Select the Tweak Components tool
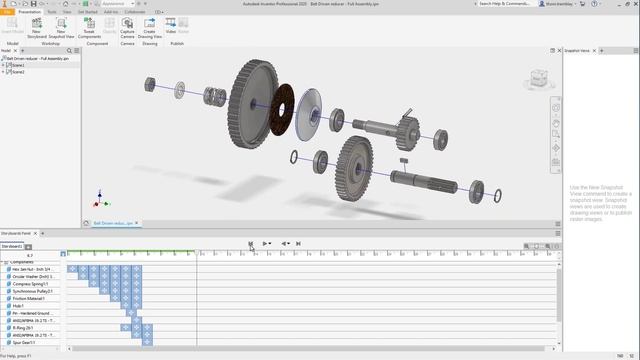This screenshot has width=640, height=360. tap(89, 28)
